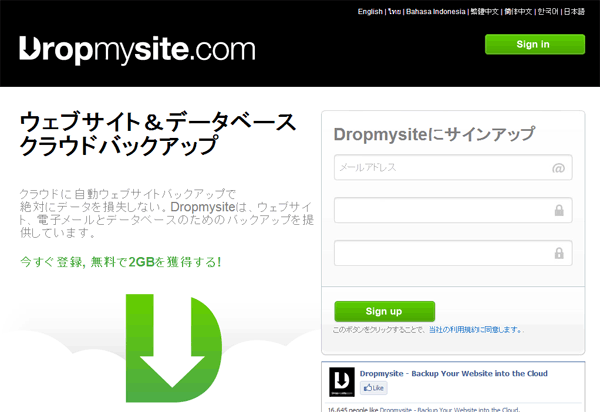The image size is (600, 412).
Task: Switch language to Simplified Chinese
Action: coord(518,12)
